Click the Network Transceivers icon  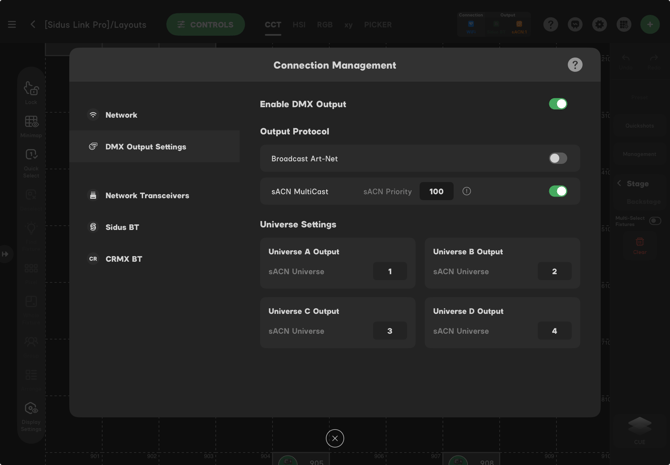93,195
